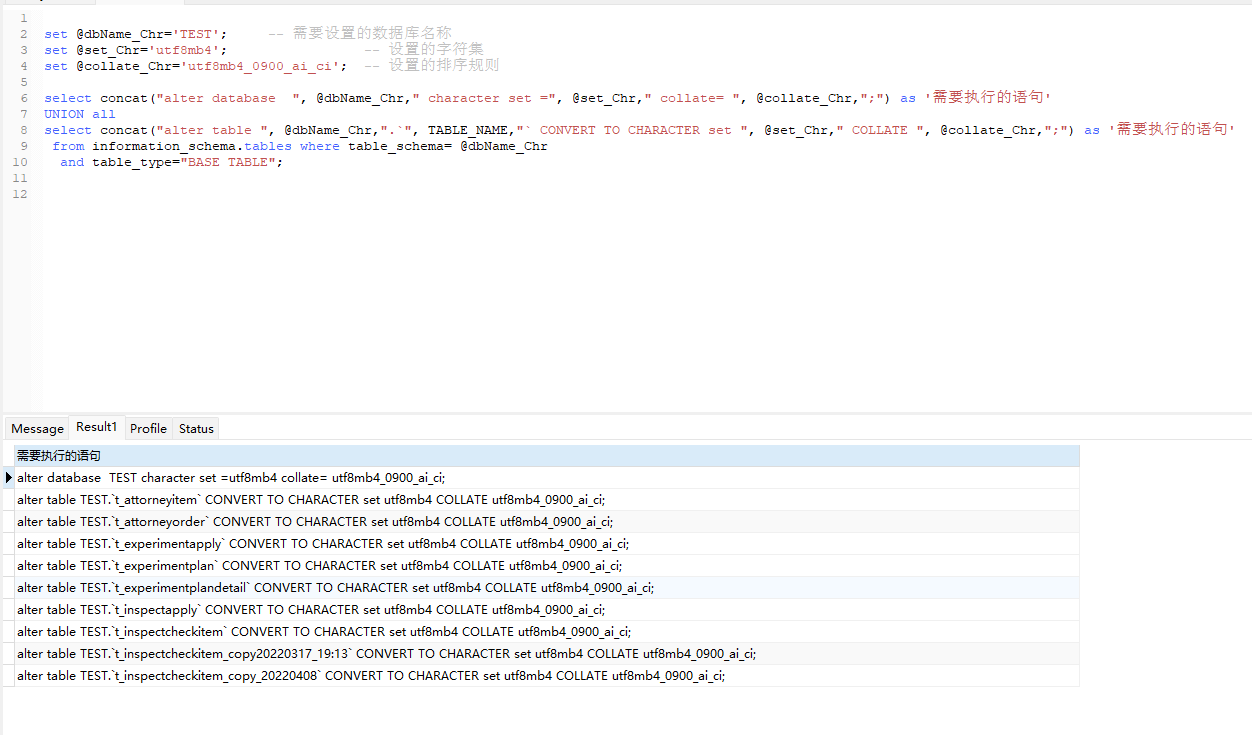The image size is (1252, 735).
Task: Click the comment 设置的字符集
Action: pyautogui.click(x=436, y=50)
